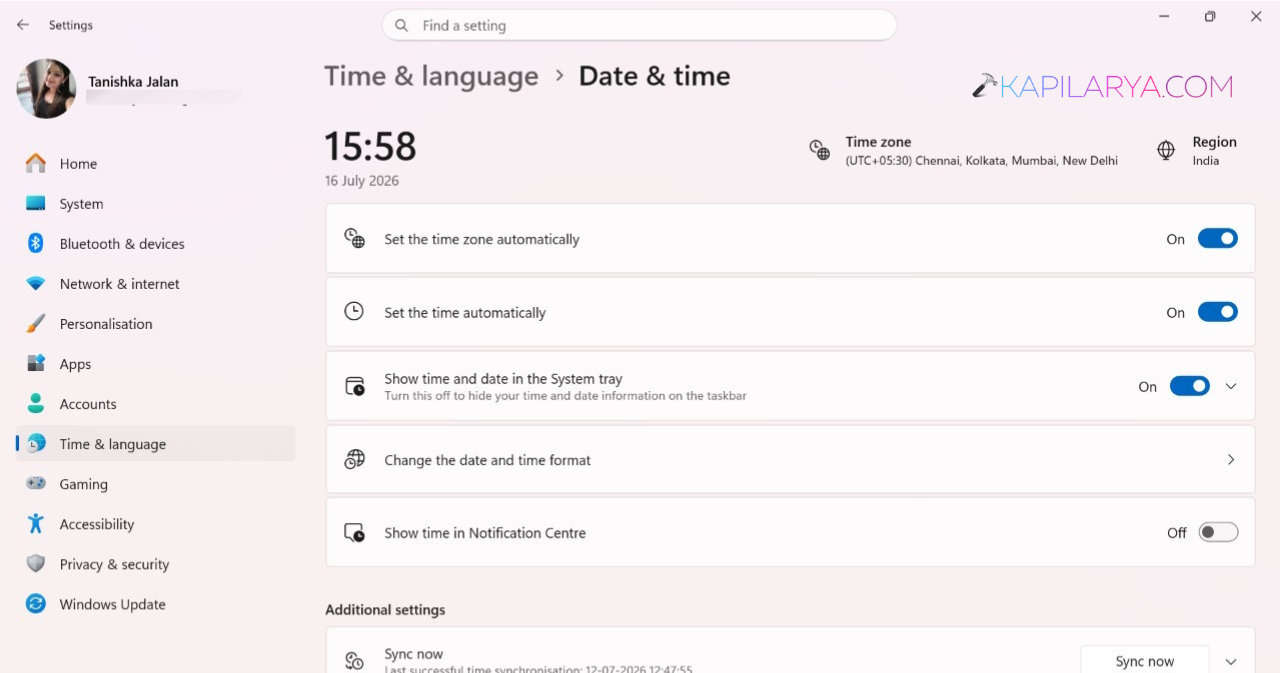
Task: Open Change the date and time format
Action: pos(790,460)
